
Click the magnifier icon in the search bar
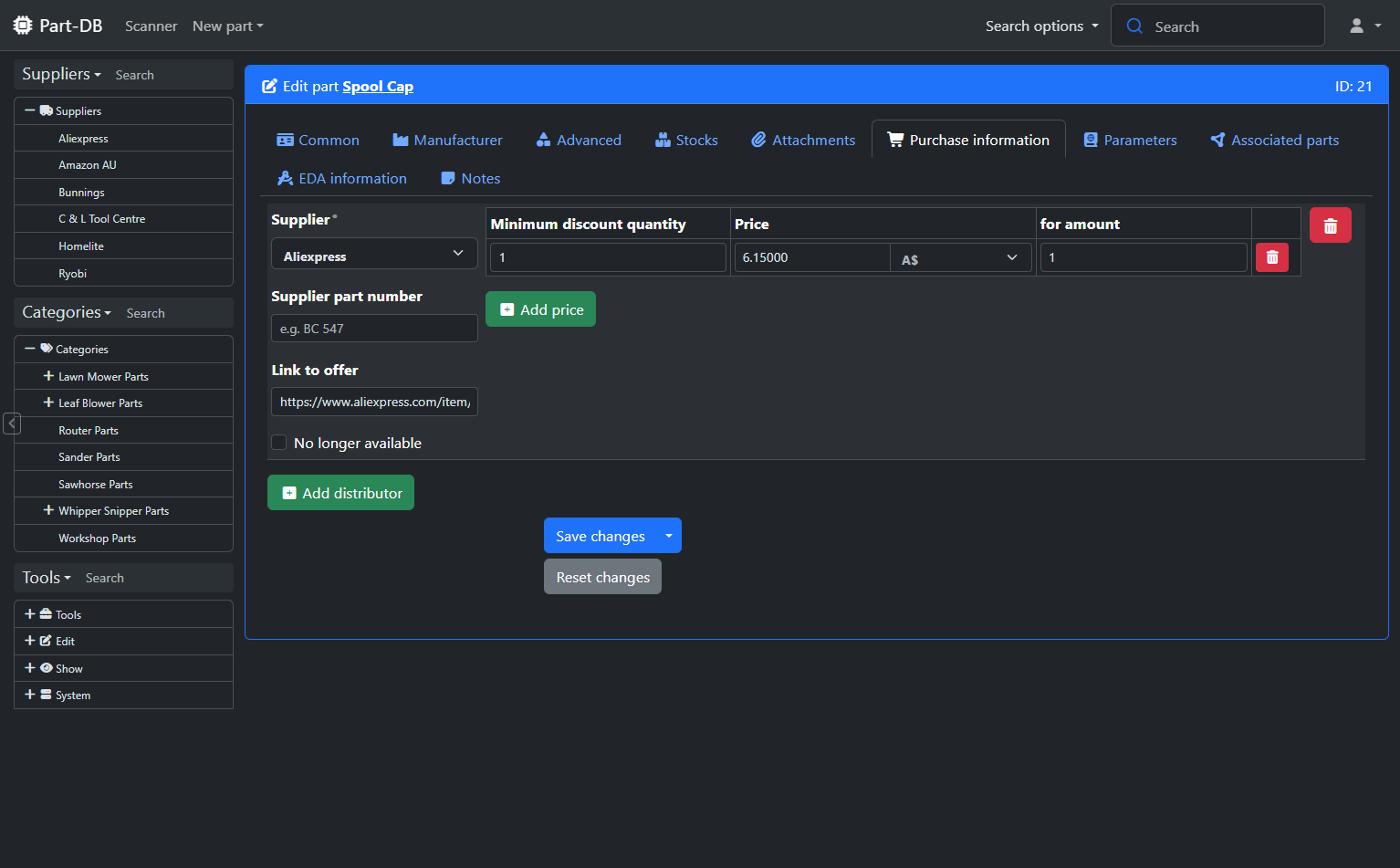[1134, 26]
